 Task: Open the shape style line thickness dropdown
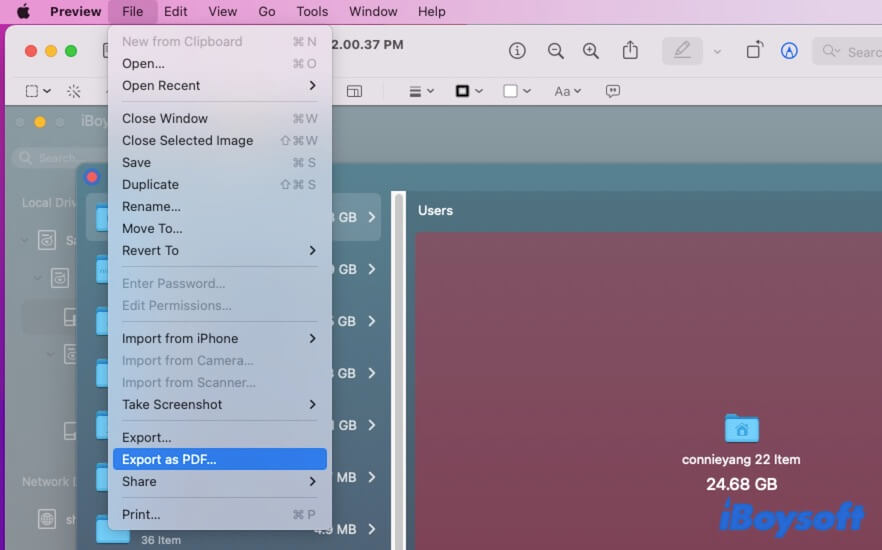(421, 91)
